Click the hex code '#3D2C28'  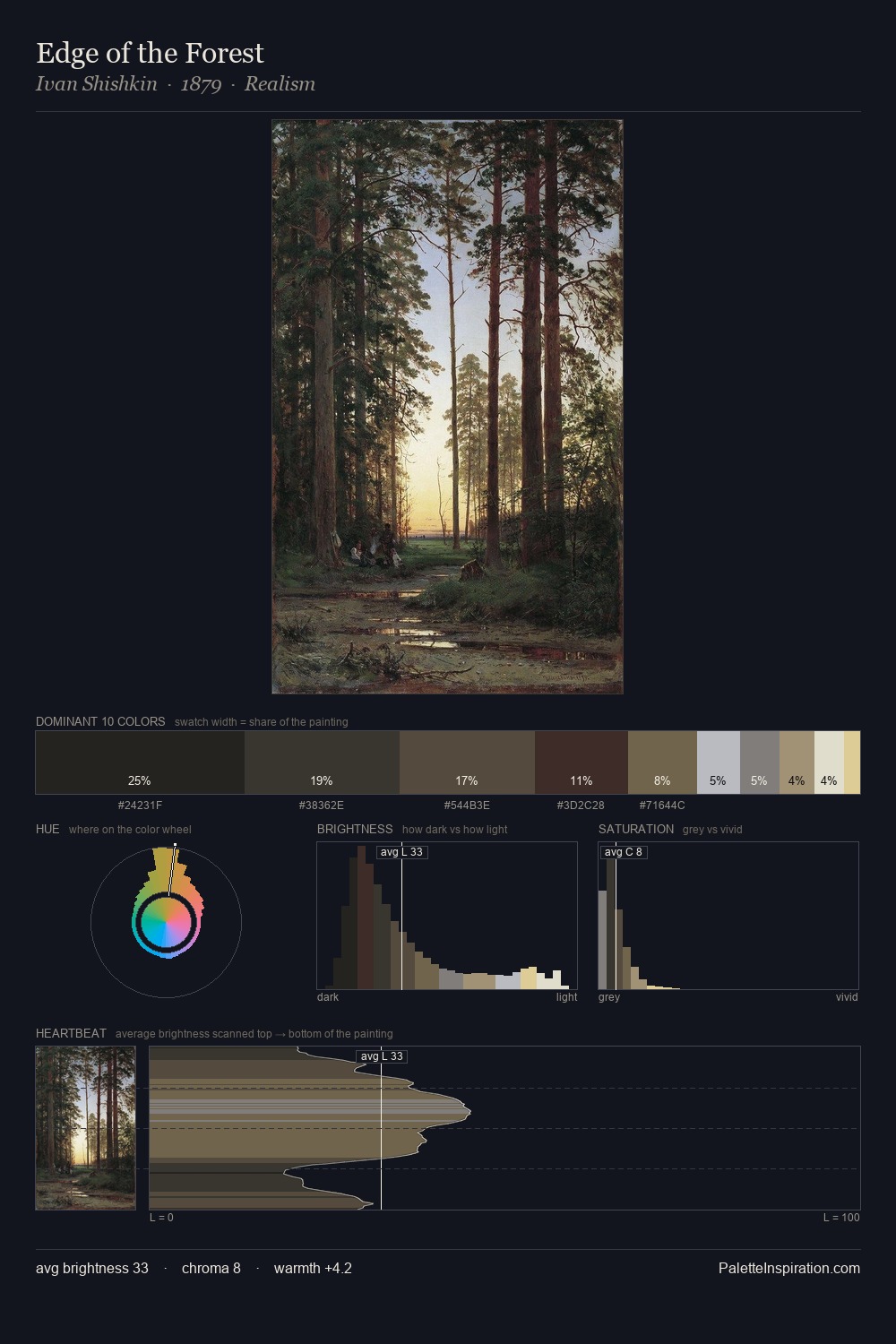pos(581,806)
